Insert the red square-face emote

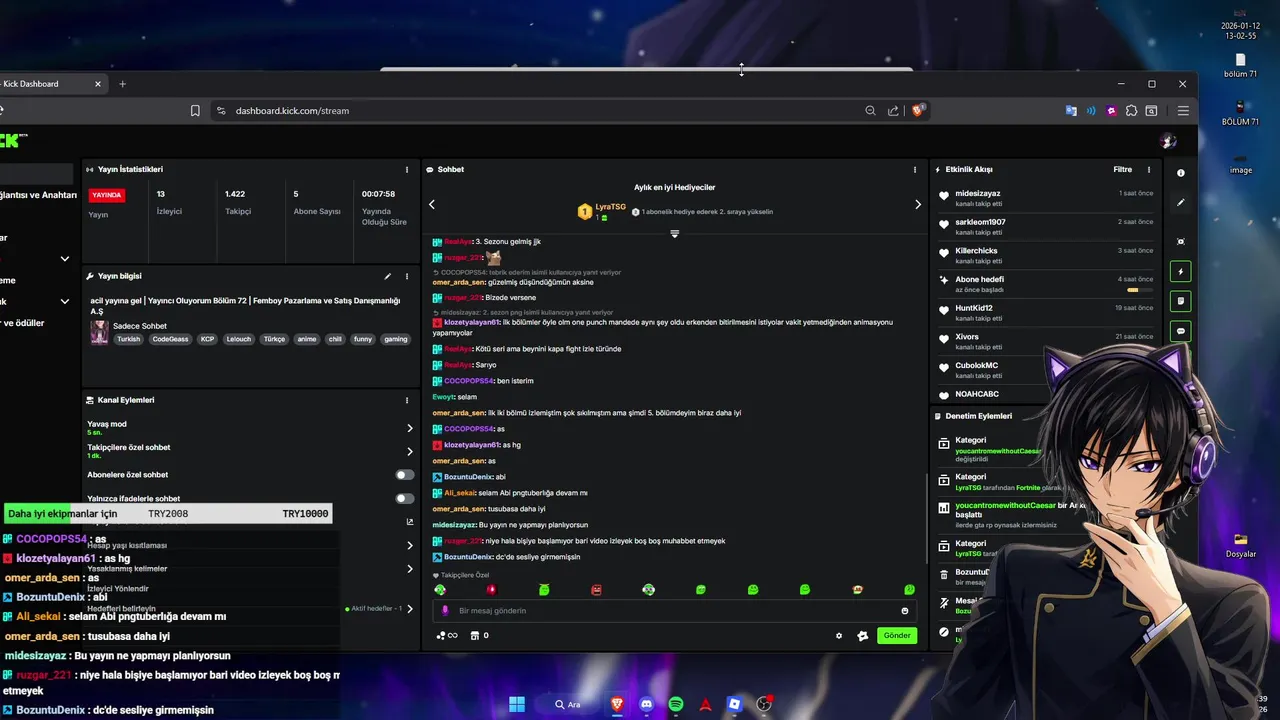(596, 590)
